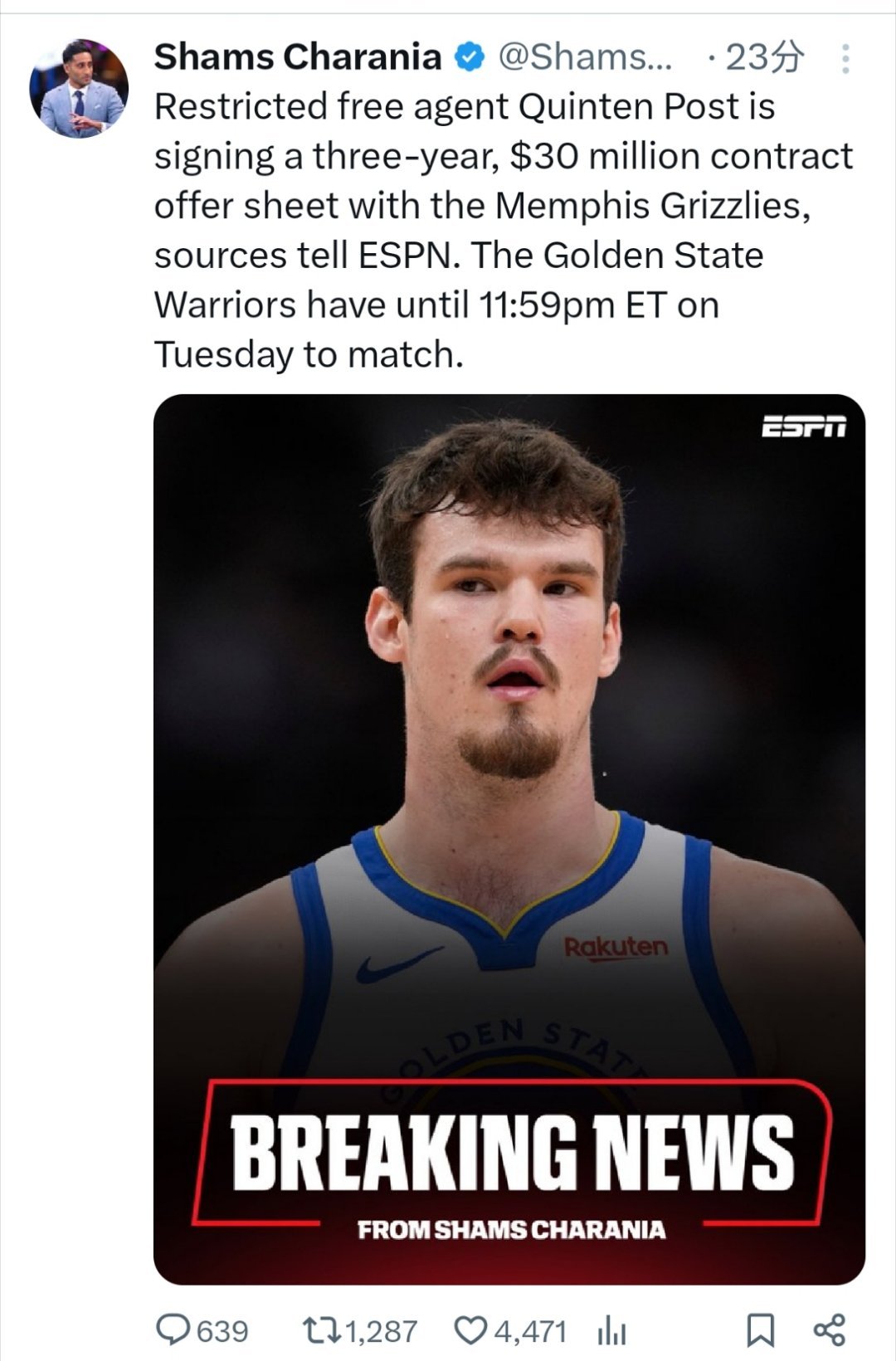896x1361 pixels.
Task: Click the 1,287 retweet count
Action: [380, 1331]
